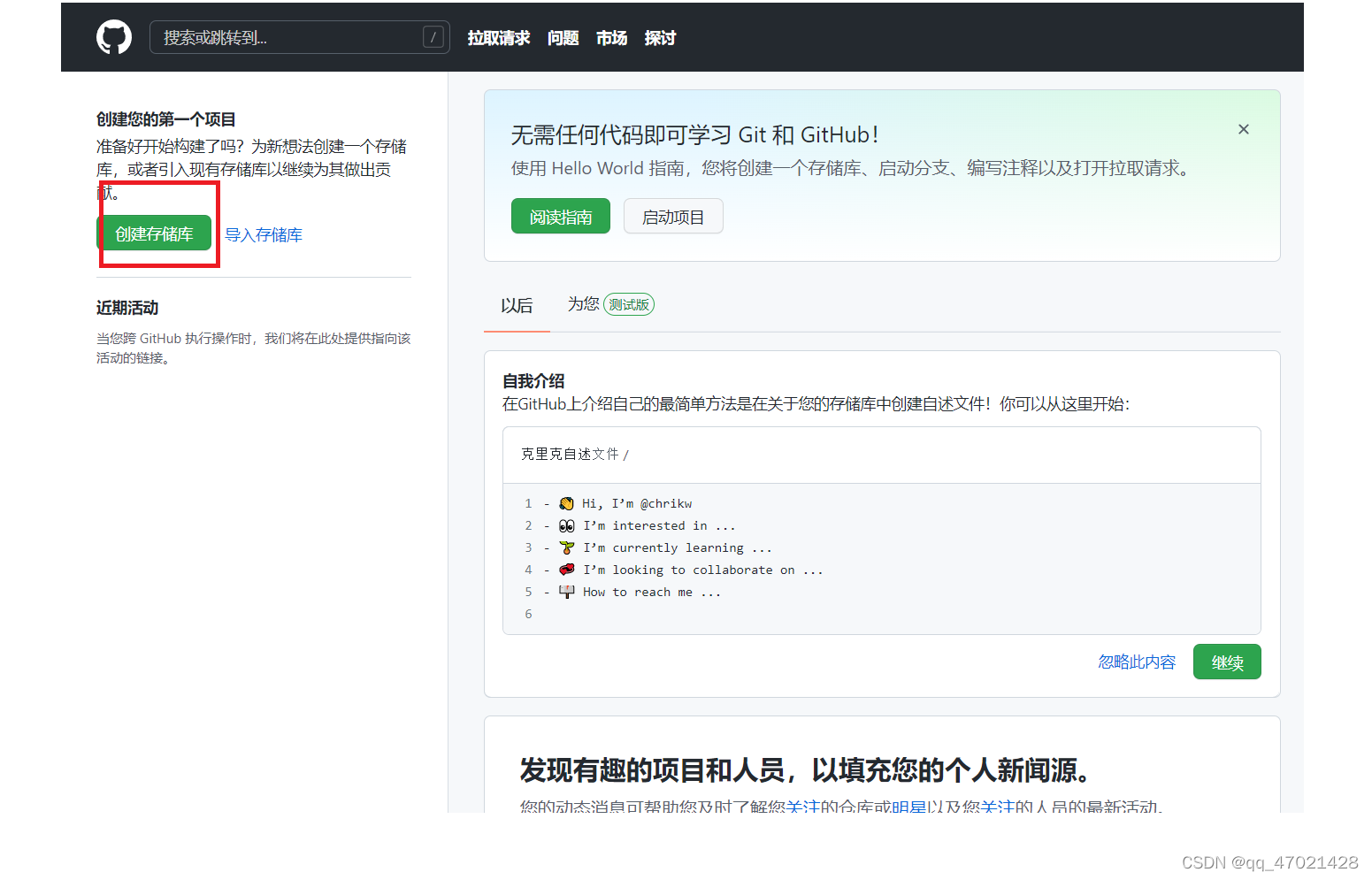Click the eyes emoji on line 2

tap(566, 524)
